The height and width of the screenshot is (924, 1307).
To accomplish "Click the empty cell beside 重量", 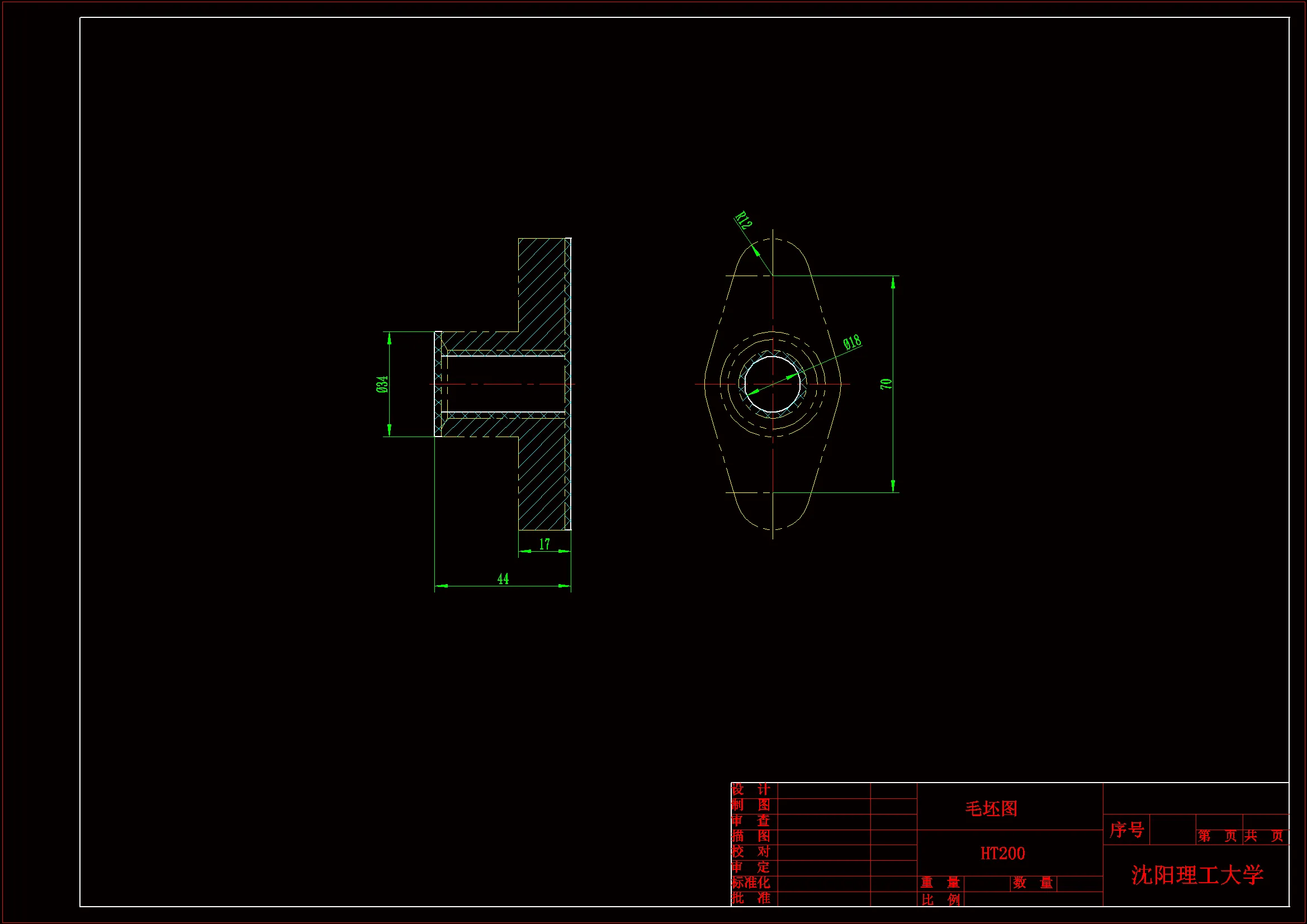I will point(987,883).
